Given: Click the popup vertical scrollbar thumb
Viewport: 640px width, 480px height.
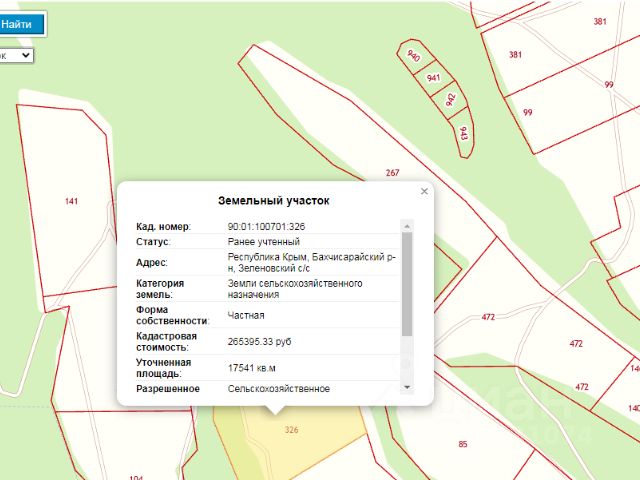Looking at the screenshot, I should coord(407,284).
